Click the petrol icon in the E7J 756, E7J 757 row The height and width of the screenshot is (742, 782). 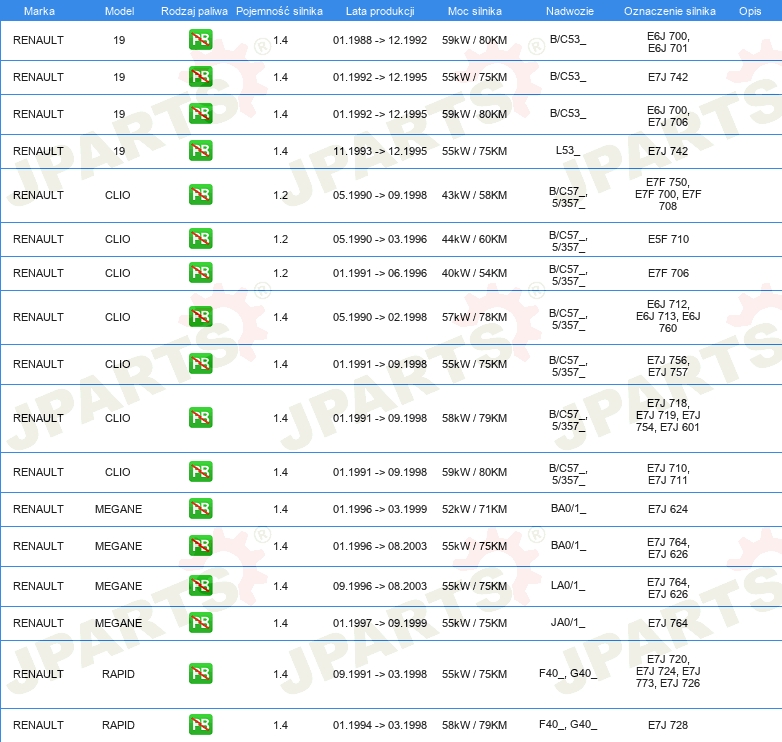[x=200, y=364]
